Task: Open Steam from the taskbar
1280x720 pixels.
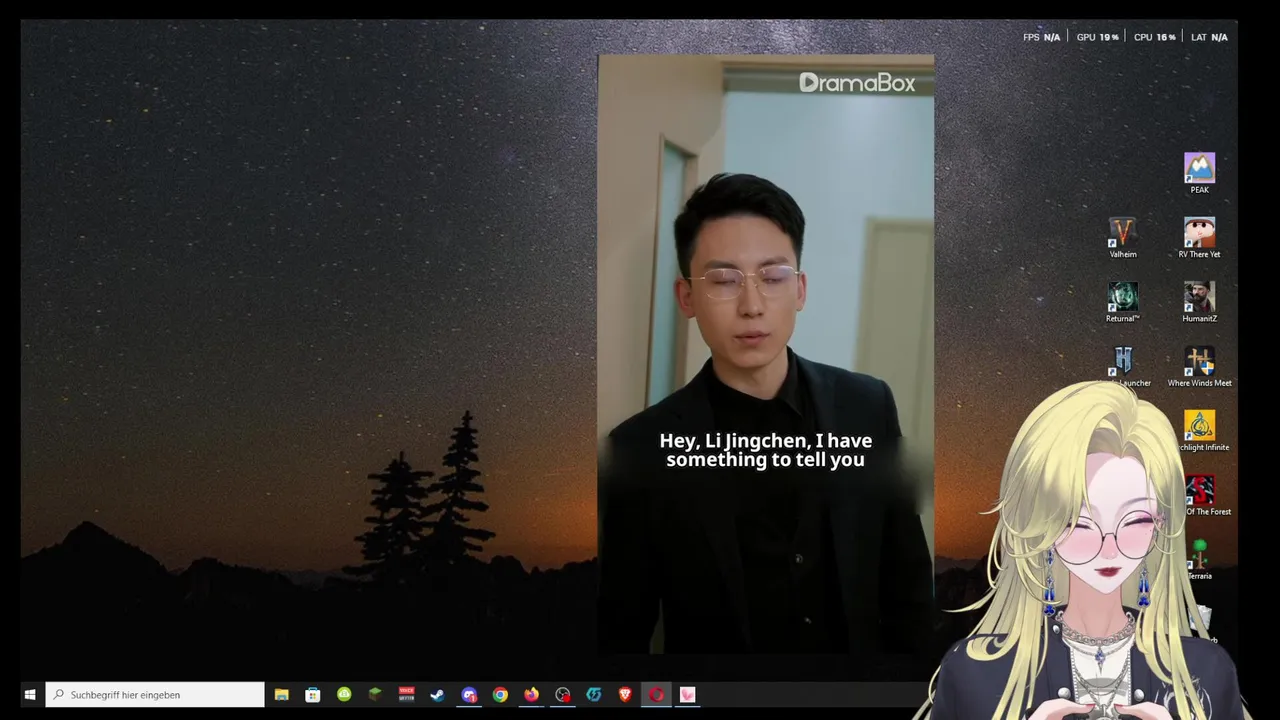Action: [437, 695]
